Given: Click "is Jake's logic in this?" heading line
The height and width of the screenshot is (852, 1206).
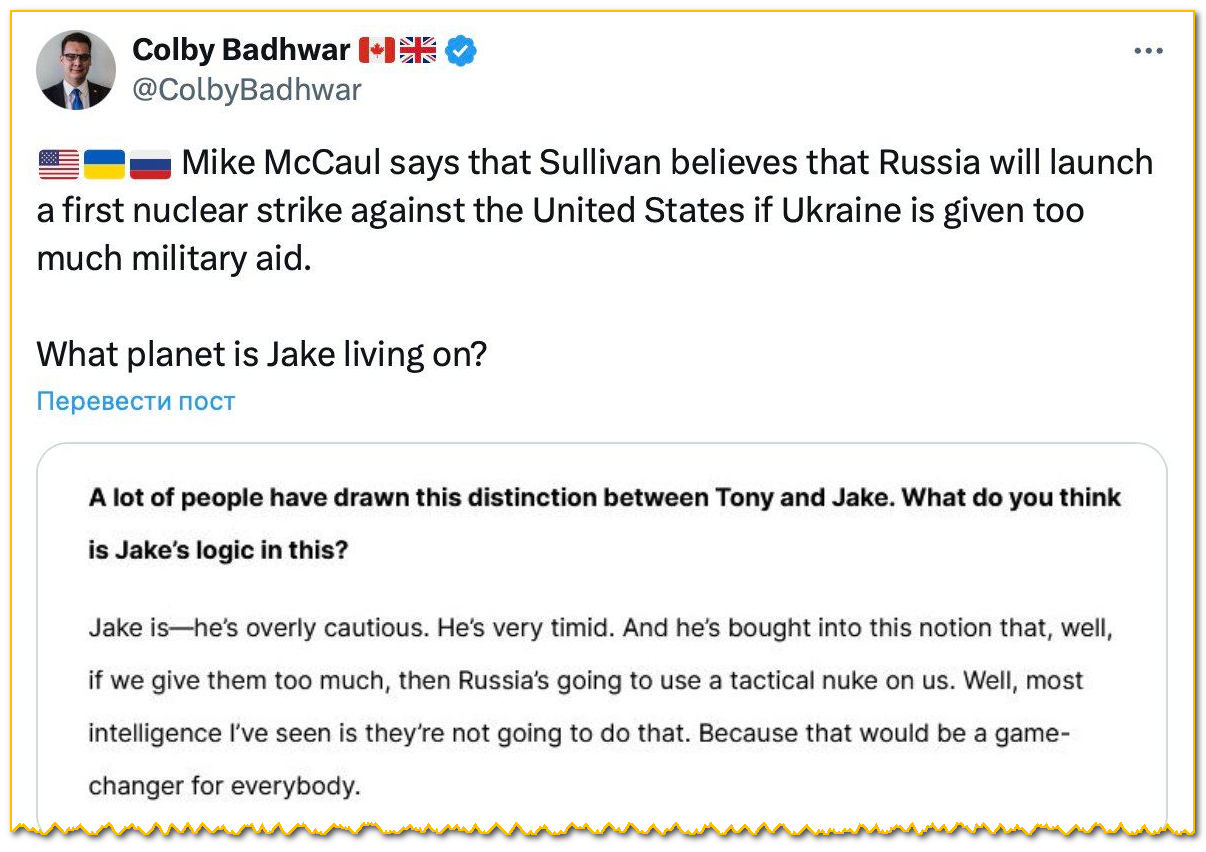Looking at the screenshot, I should [218, 550].
